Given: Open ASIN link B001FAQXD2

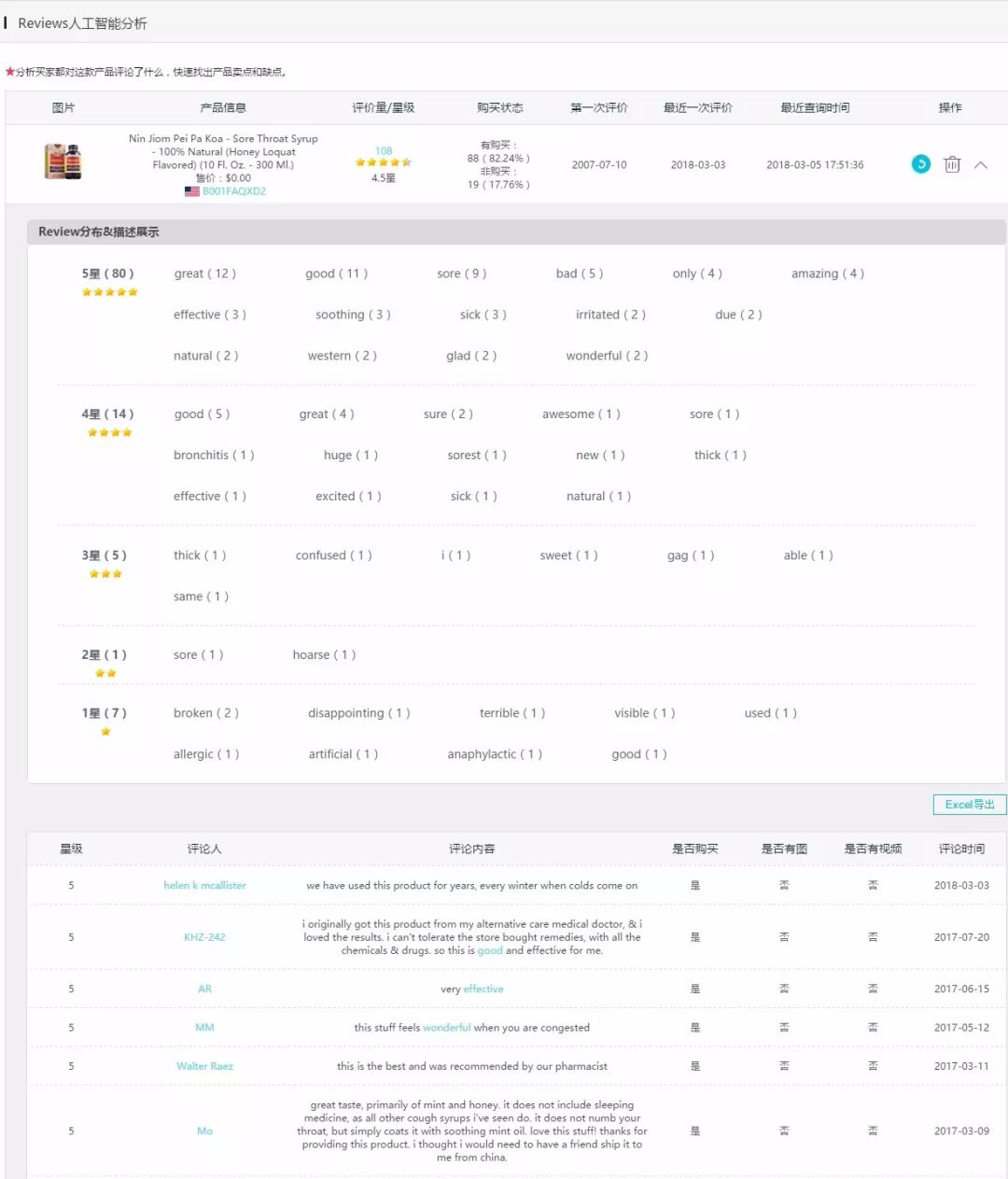Looking at the screenshot, I should [x=234, y=191].
